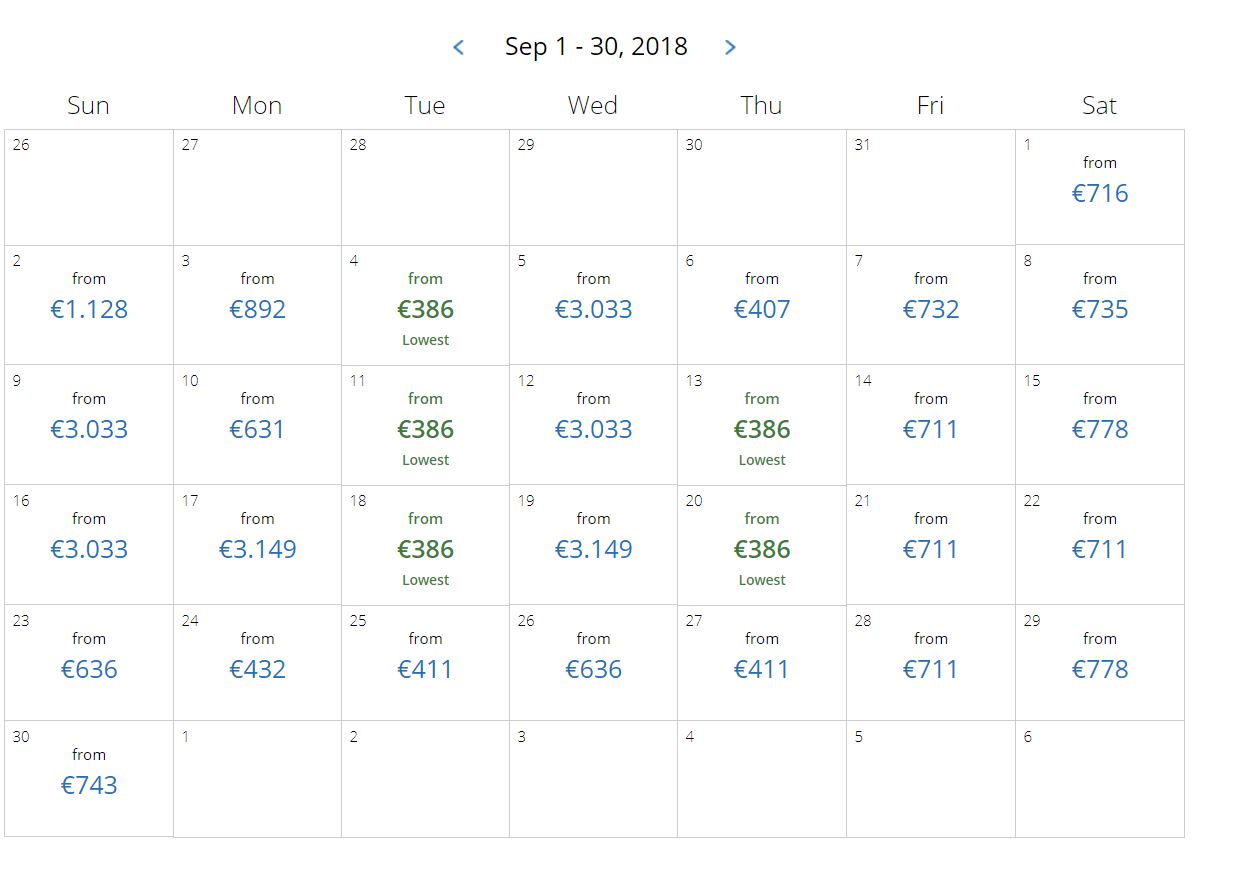Viewport: 1249px width, 881px height.
Task: Pick September 25 fare €411
Action: click(x=425, y=663)
